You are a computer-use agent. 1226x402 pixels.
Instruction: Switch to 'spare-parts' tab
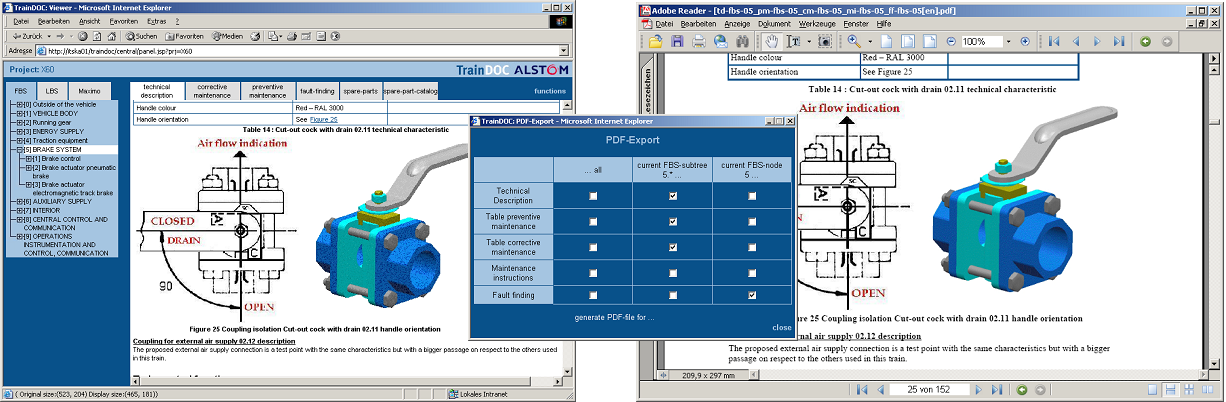click(359, 92)
